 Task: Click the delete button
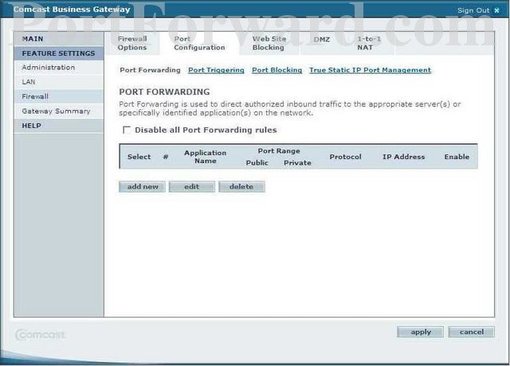(x=242, y=187)
